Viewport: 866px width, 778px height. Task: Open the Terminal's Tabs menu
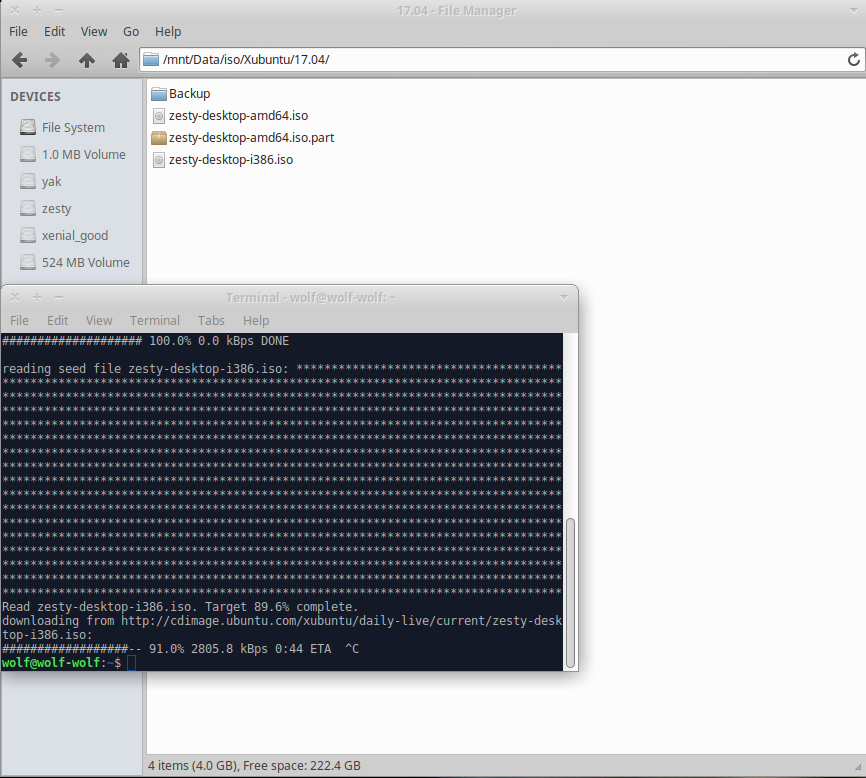click(211, 320)
